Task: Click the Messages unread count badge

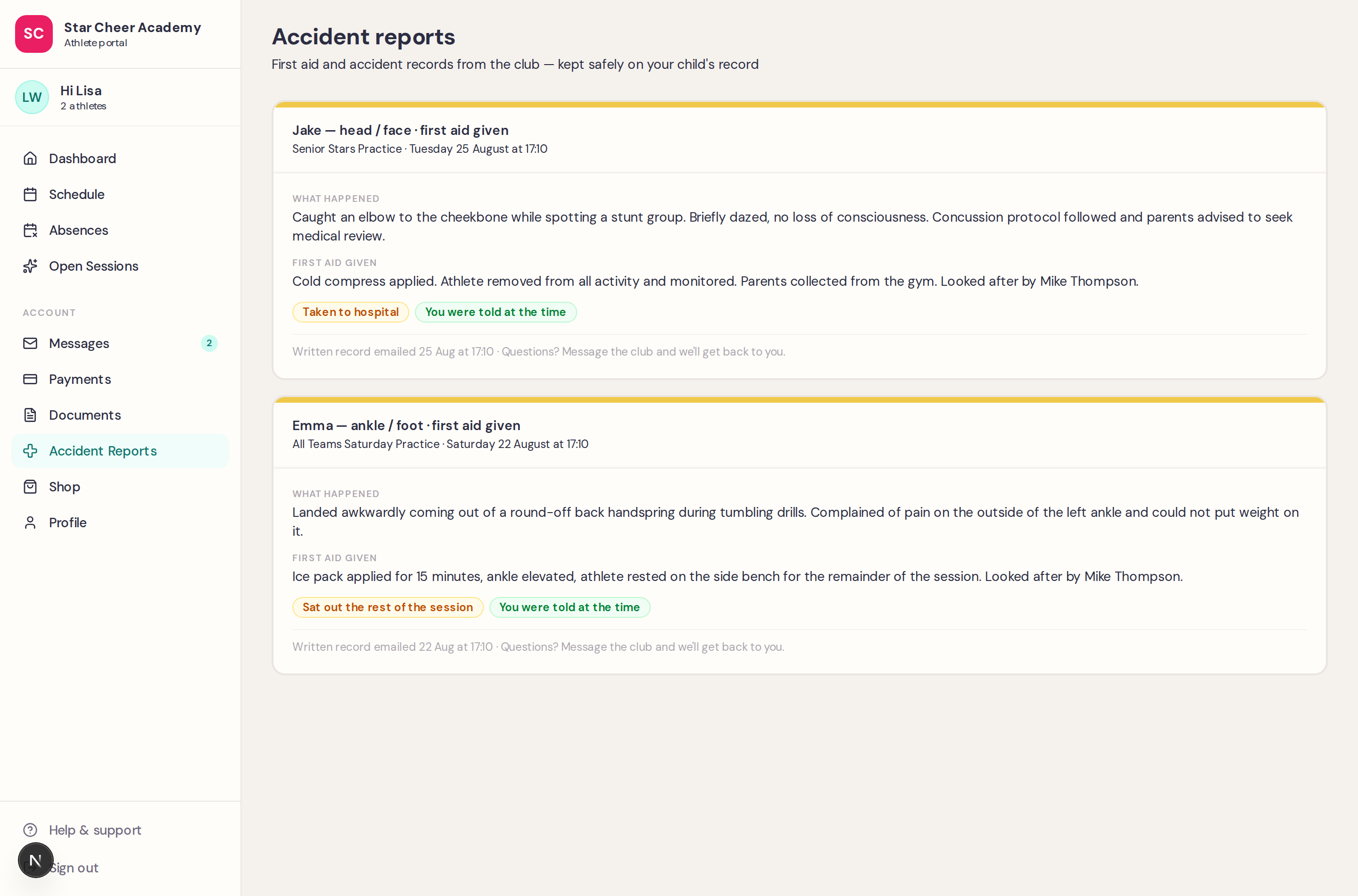Action: point(209,343)
